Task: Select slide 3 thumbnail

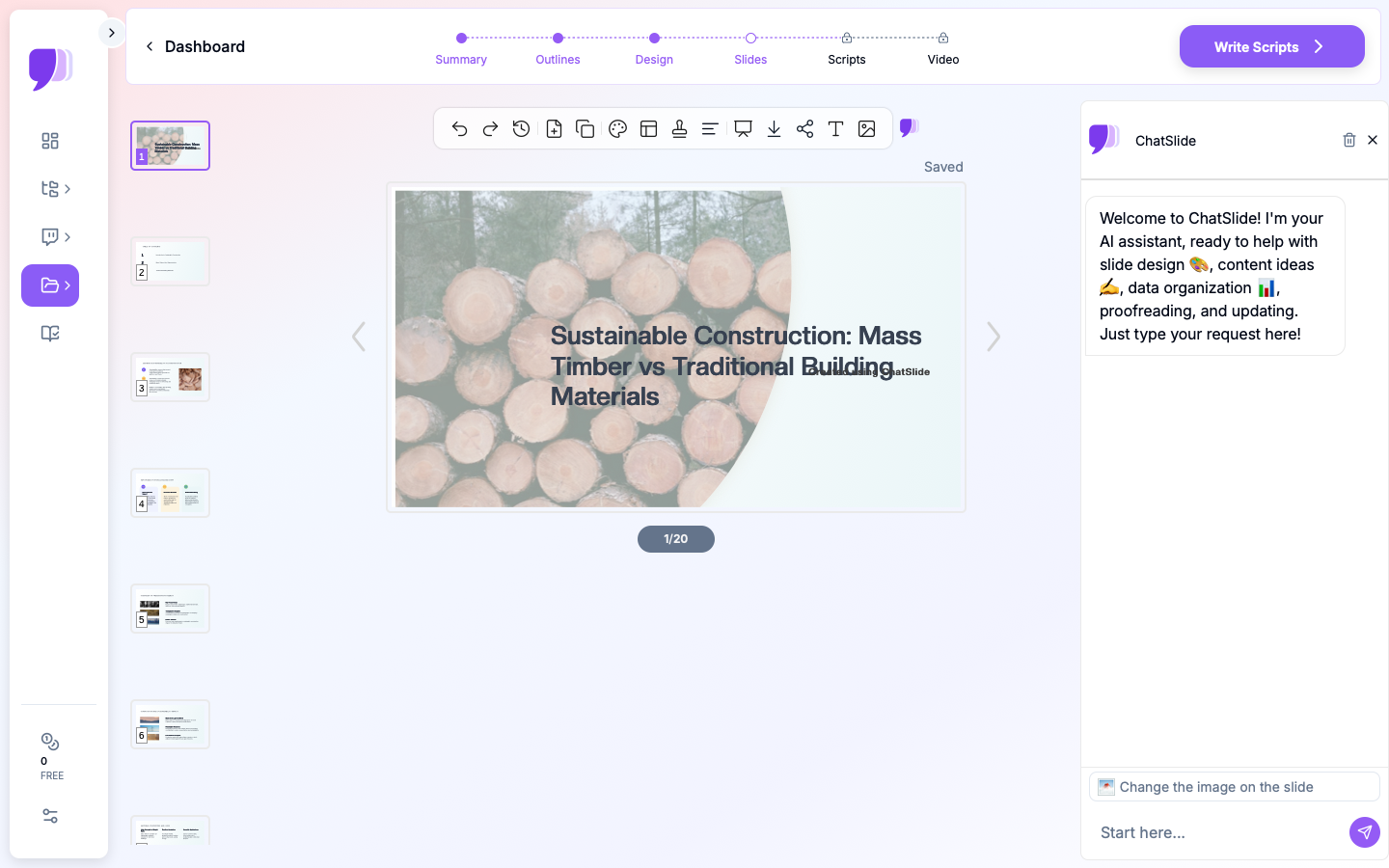Action: [171, 377]
